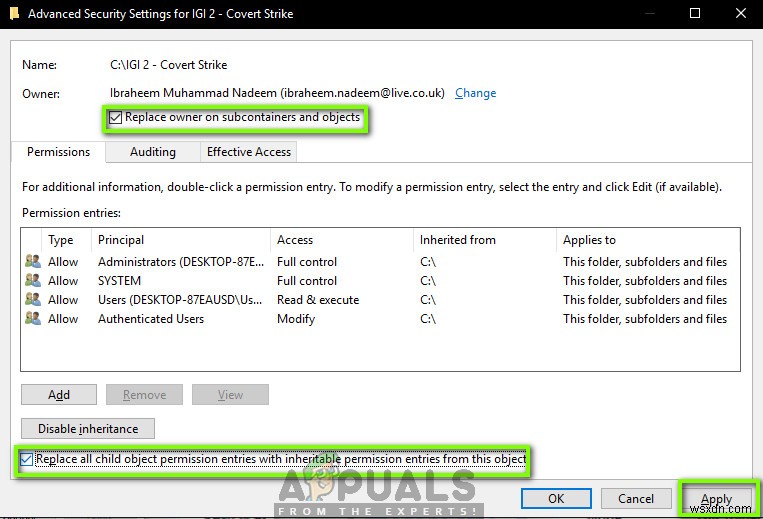Click the Change owner link
This screenshot has width=763, height=519.
tap(475, 93)
